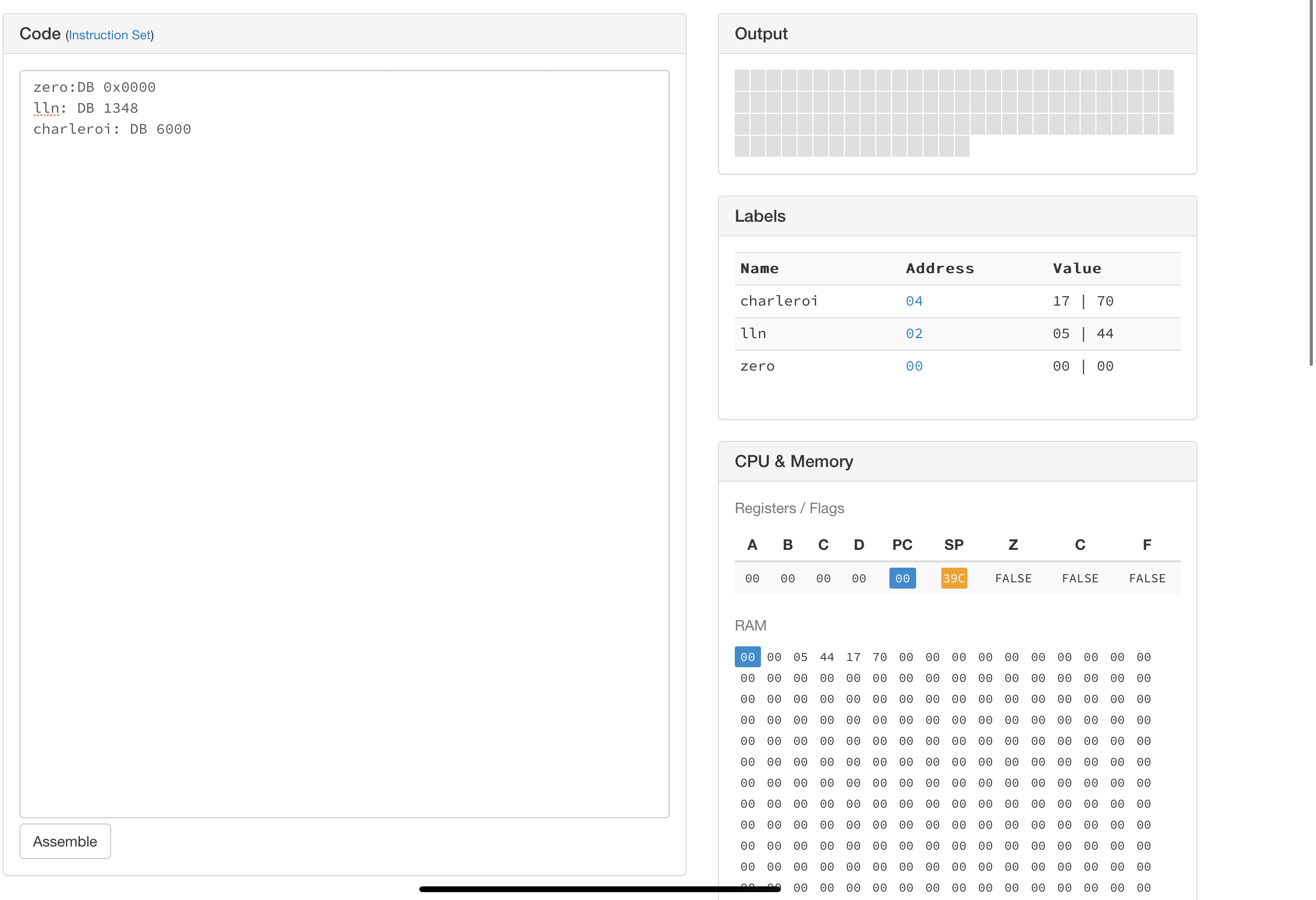
Task: Open the zero label address 00 link
Action: tap(914, 366)
